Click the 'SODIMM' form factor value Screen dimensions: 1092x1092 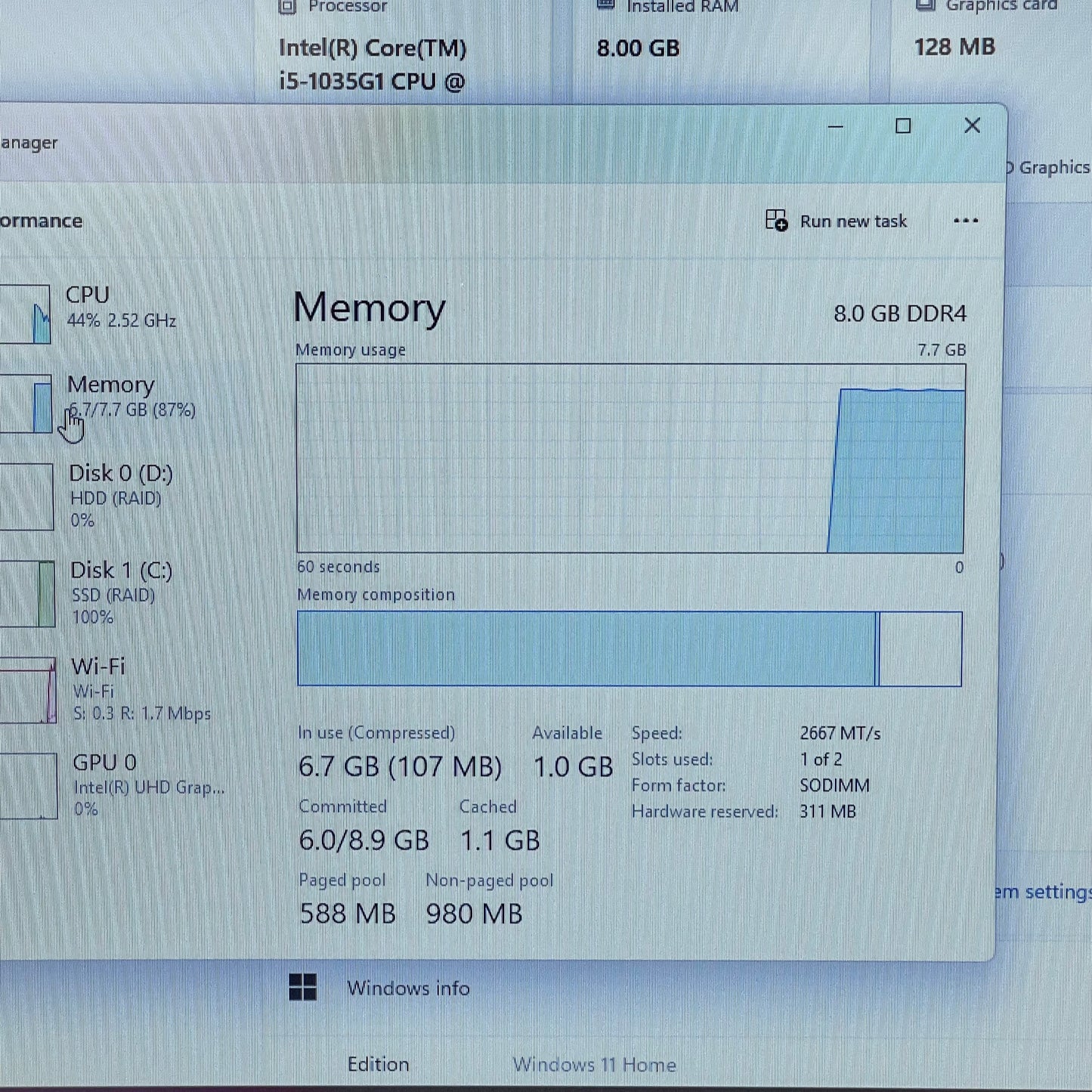(x=835, y=786)
